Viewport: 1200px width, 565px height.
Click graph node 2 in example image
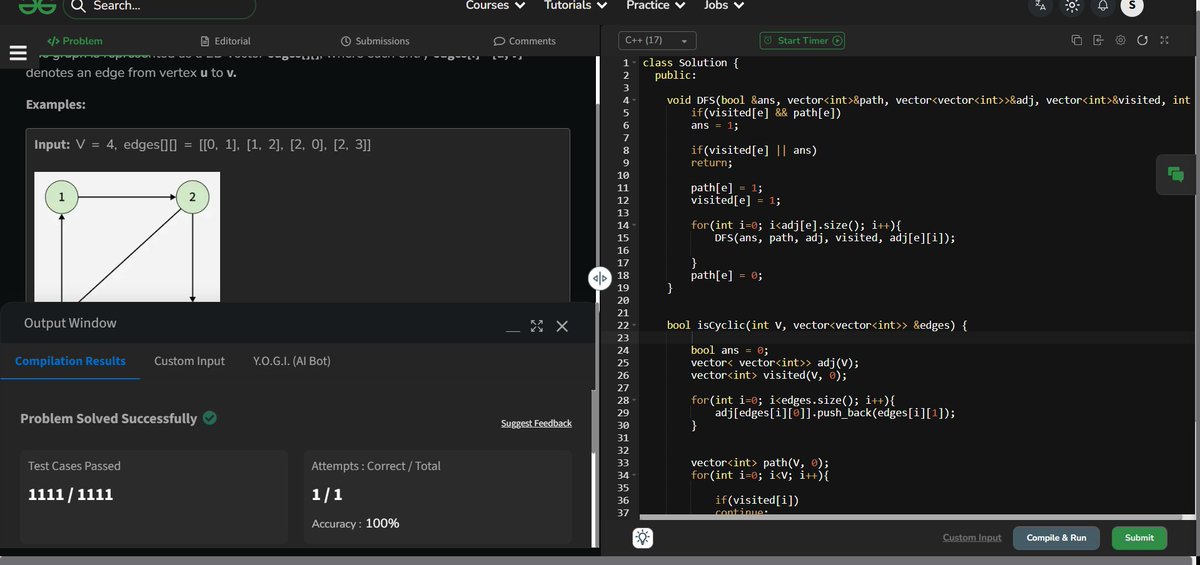tap(192, 197)
